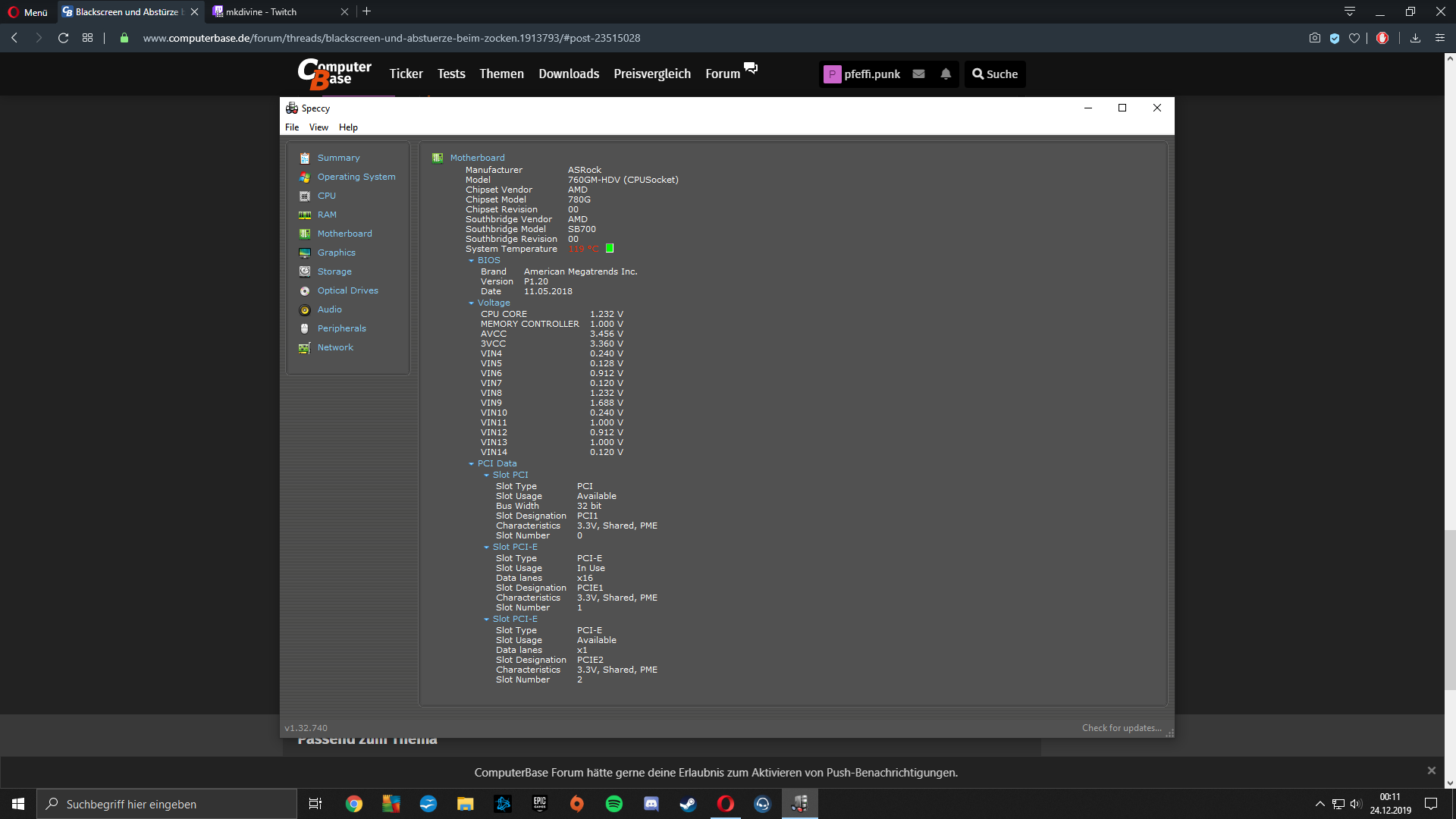This screenshot has height=819, width=1456.
Task: Collapse the BIOS section
Action: pyautogui.click(x=471, y=261)
